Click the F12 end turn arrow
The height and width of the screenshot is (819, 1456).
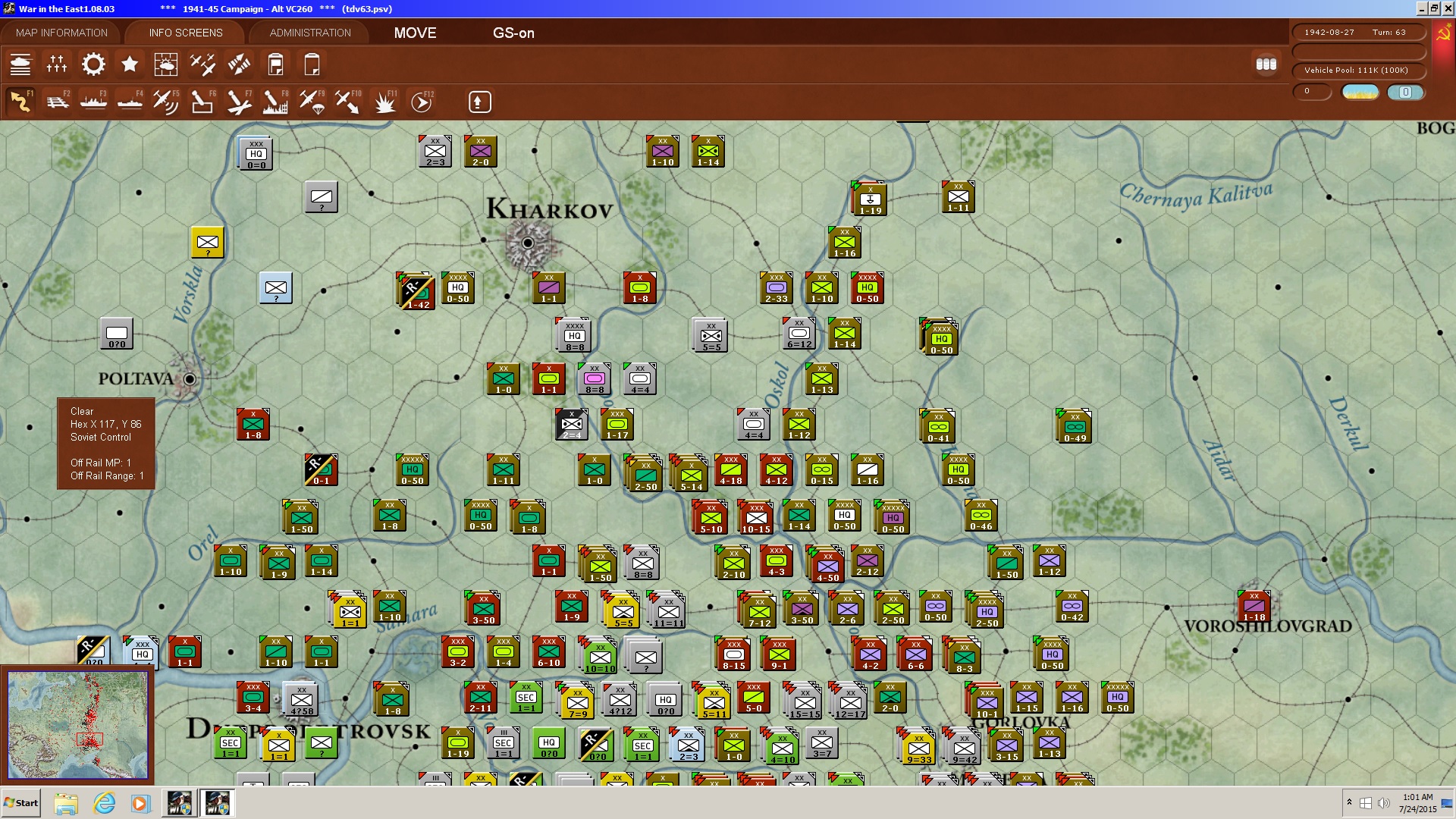[421, 102]
